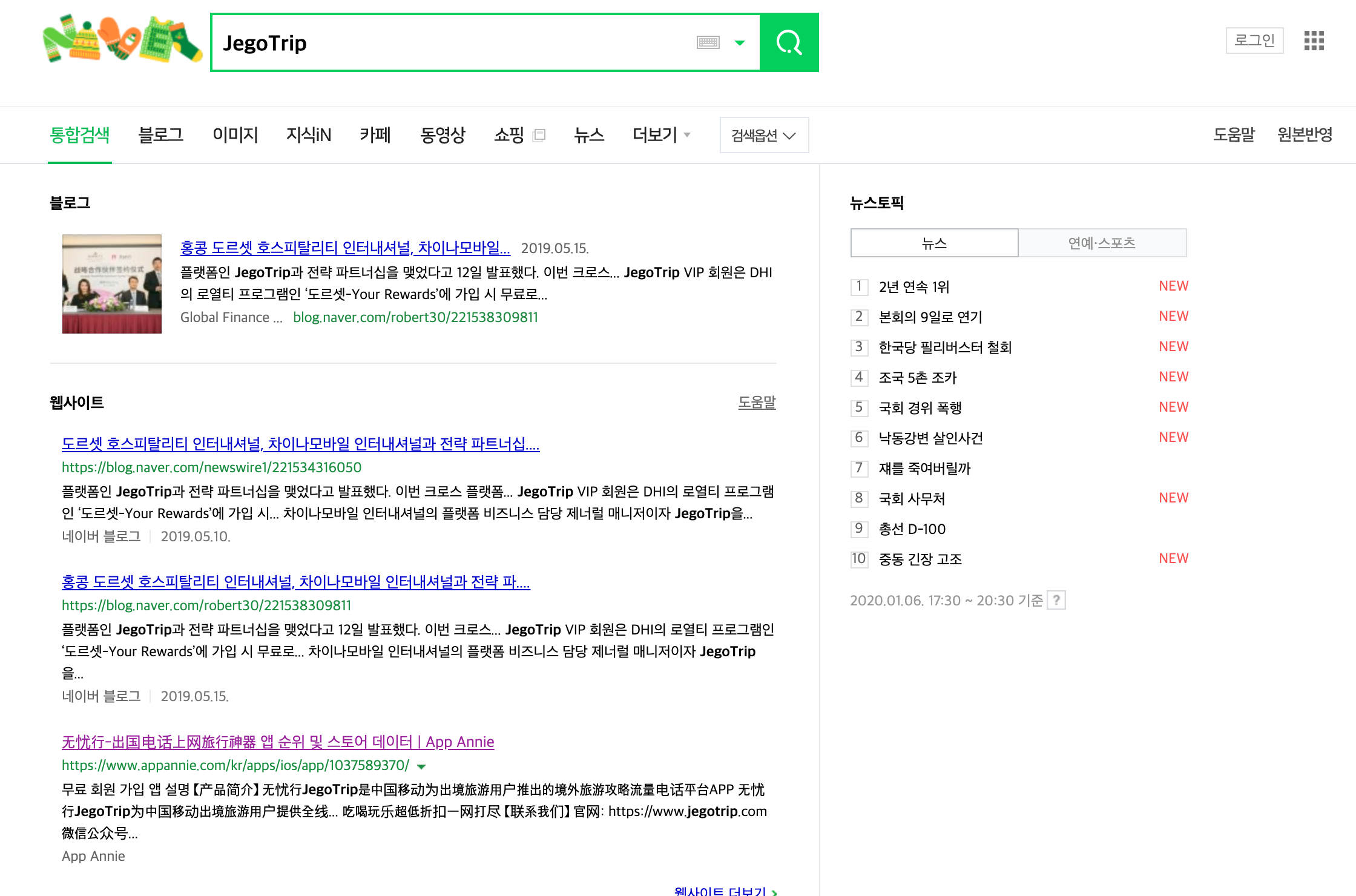Screen dimensions: 1356x896
Task: Expand the search autocomplete dropdown arrow
Action: point(740,42)
